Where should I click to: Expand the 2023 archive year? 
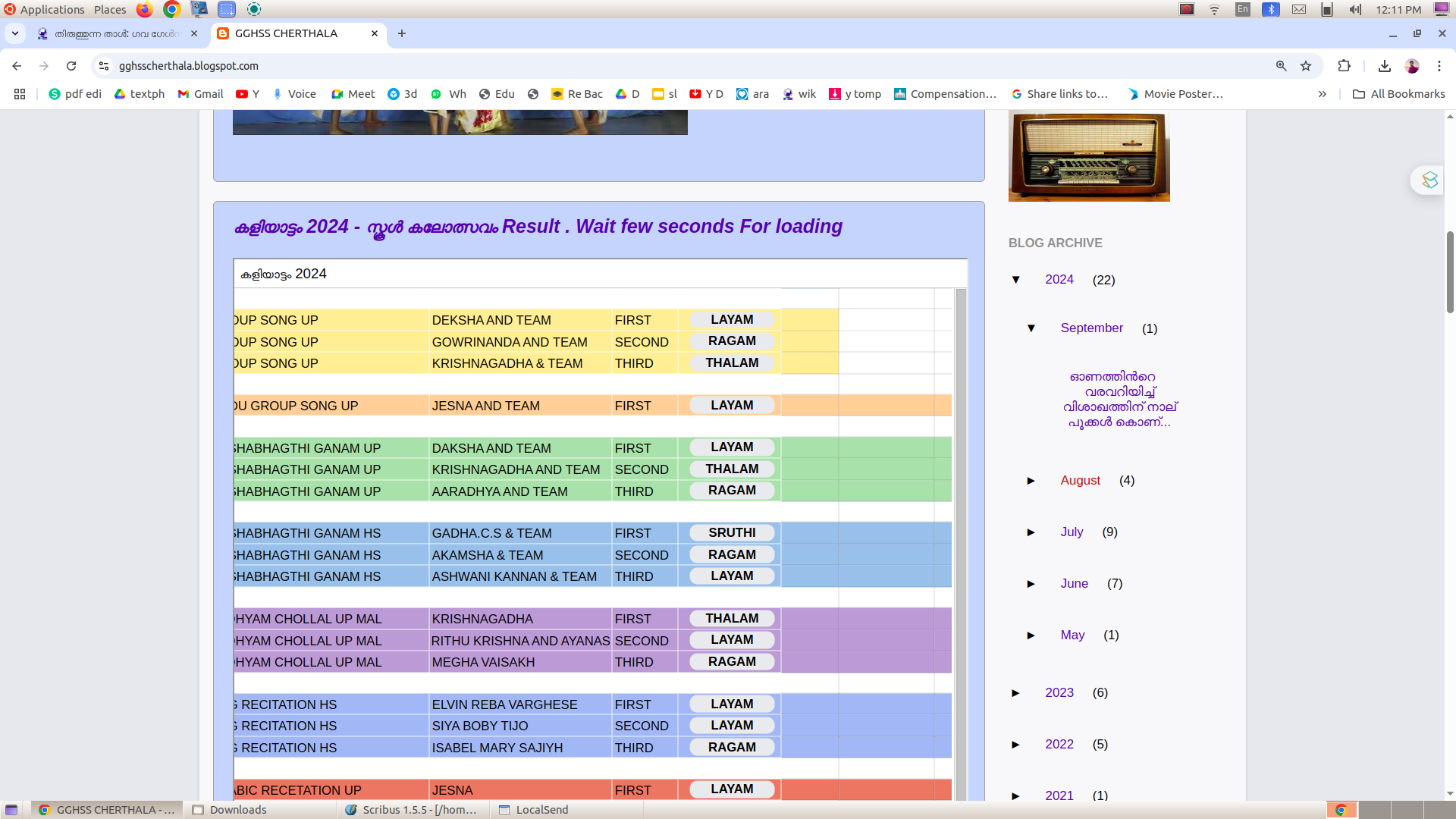click(x=1016, y=693)
